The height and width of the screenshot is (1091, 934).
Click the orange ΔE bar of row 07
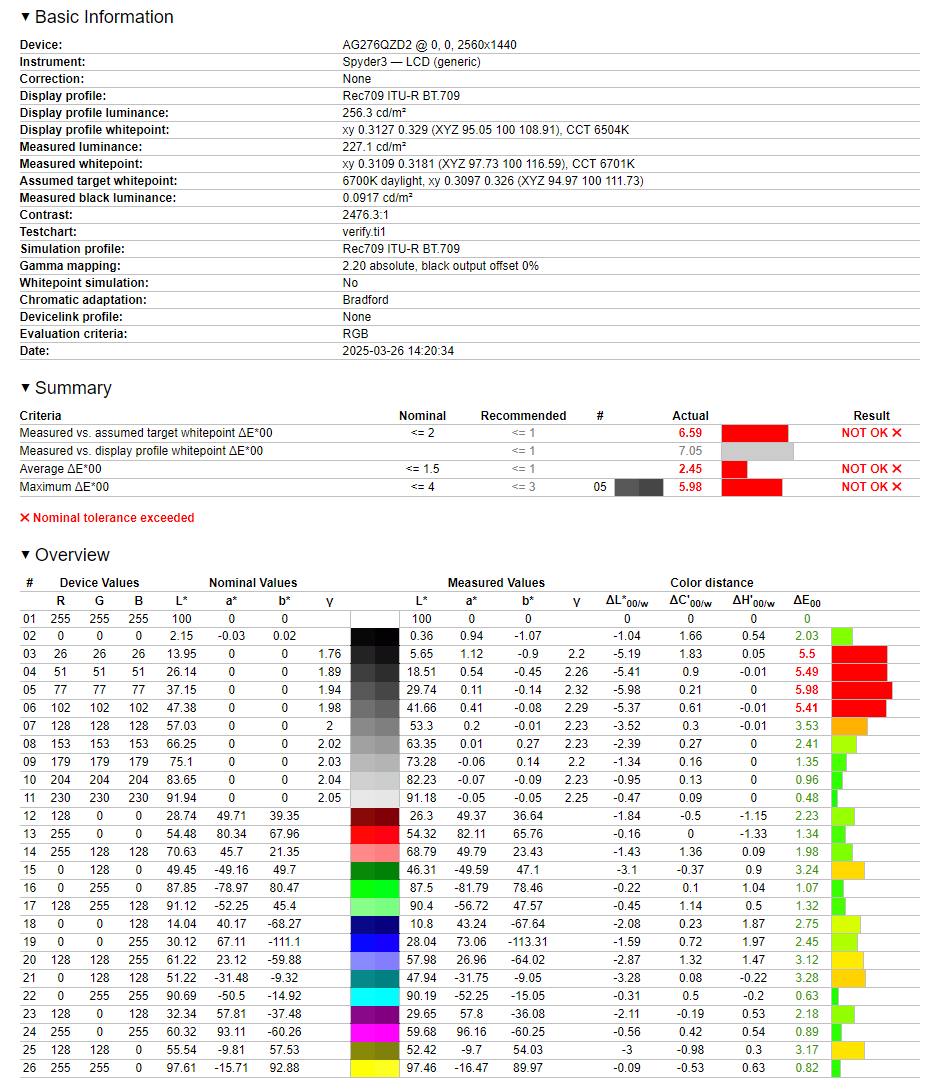click(x=849, y=726)
